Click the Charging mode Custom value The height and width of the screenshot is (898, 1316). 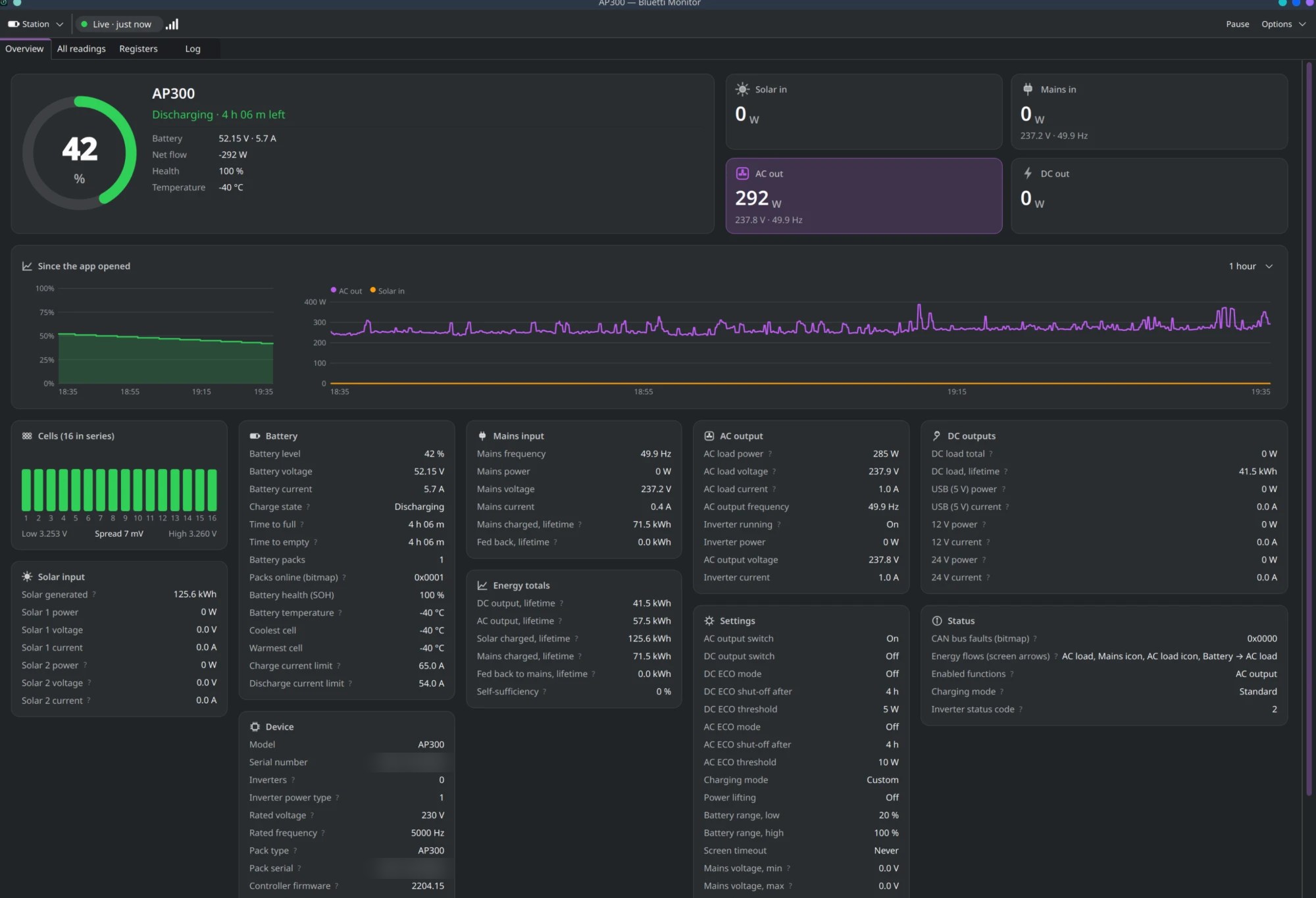882,780
